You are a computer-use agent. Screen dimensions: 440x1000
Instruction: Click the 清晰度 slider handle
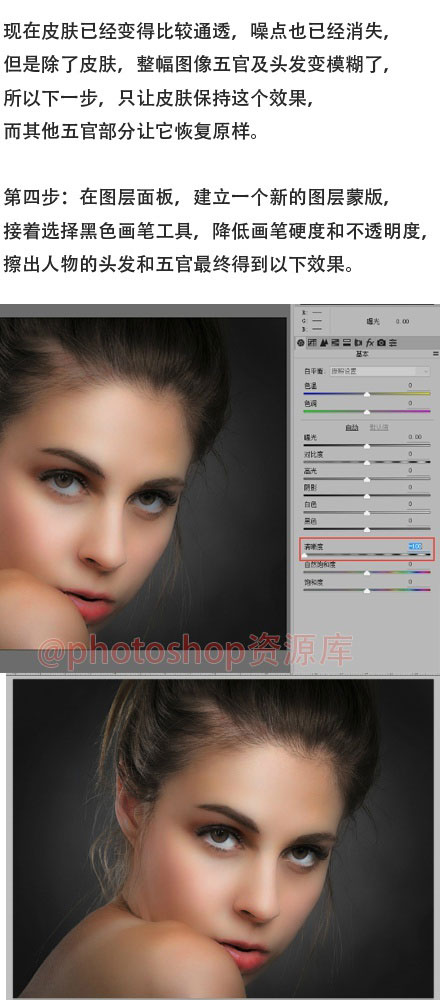pyautogui.click(x=304, y=555)
